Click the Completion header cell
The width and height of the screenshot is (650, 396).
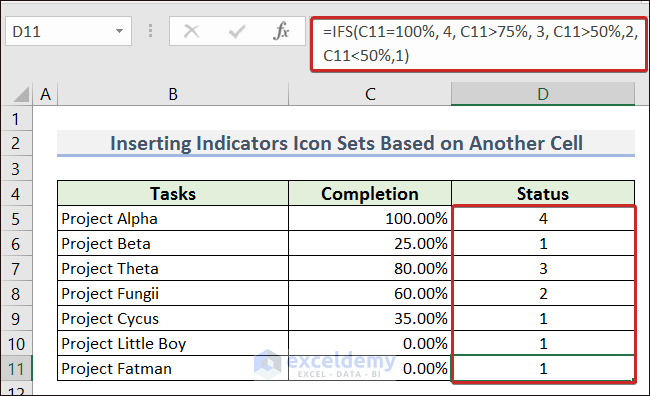[x=370, y=194]
